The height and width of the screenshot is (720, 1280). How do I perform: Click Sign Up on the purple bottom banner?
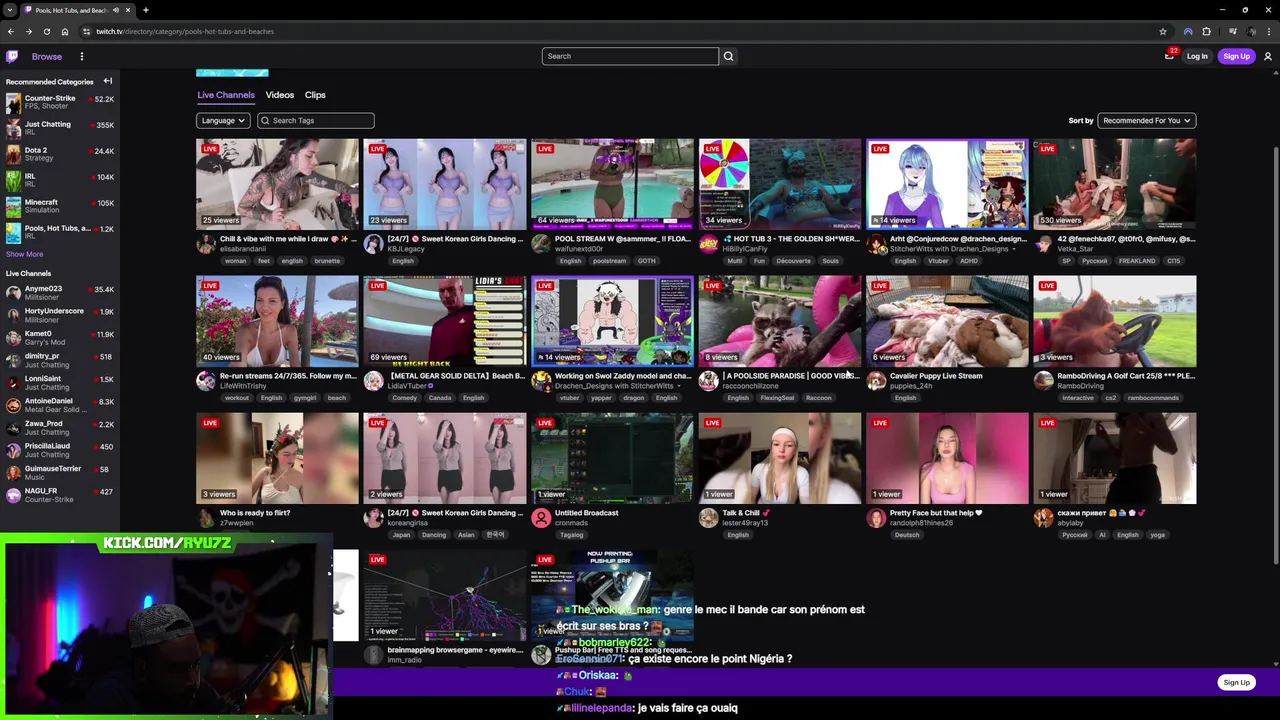point(1236,682)
